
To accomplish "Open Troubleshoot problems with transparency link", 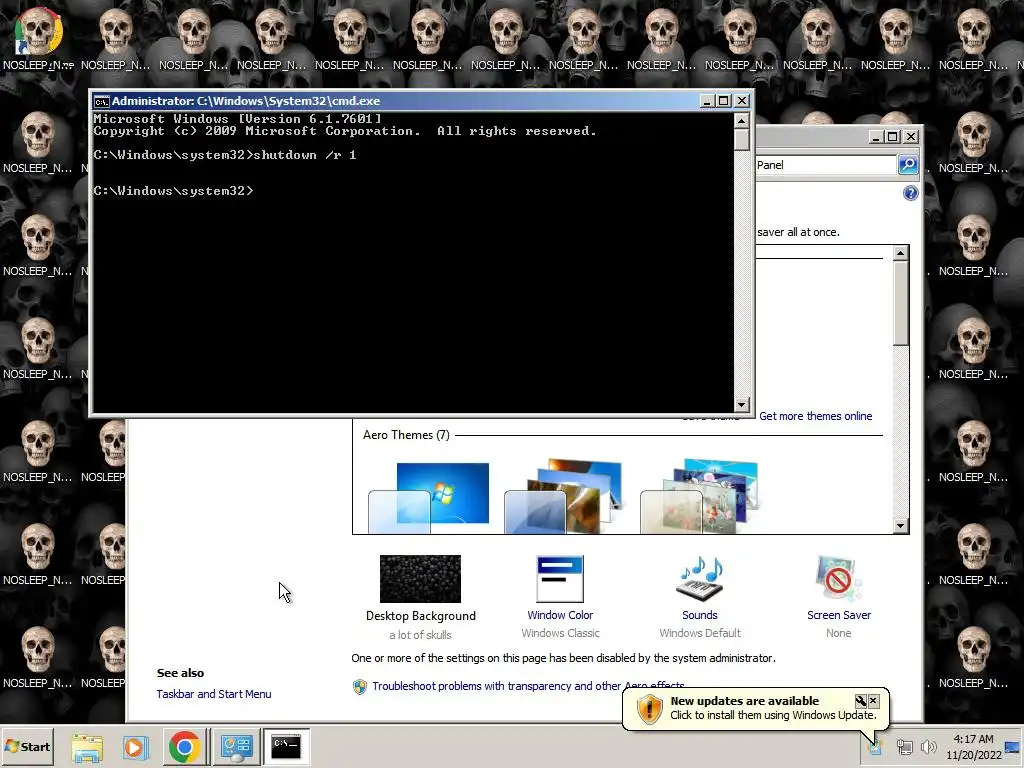I will pyautogui.click(x=528, y=686).
